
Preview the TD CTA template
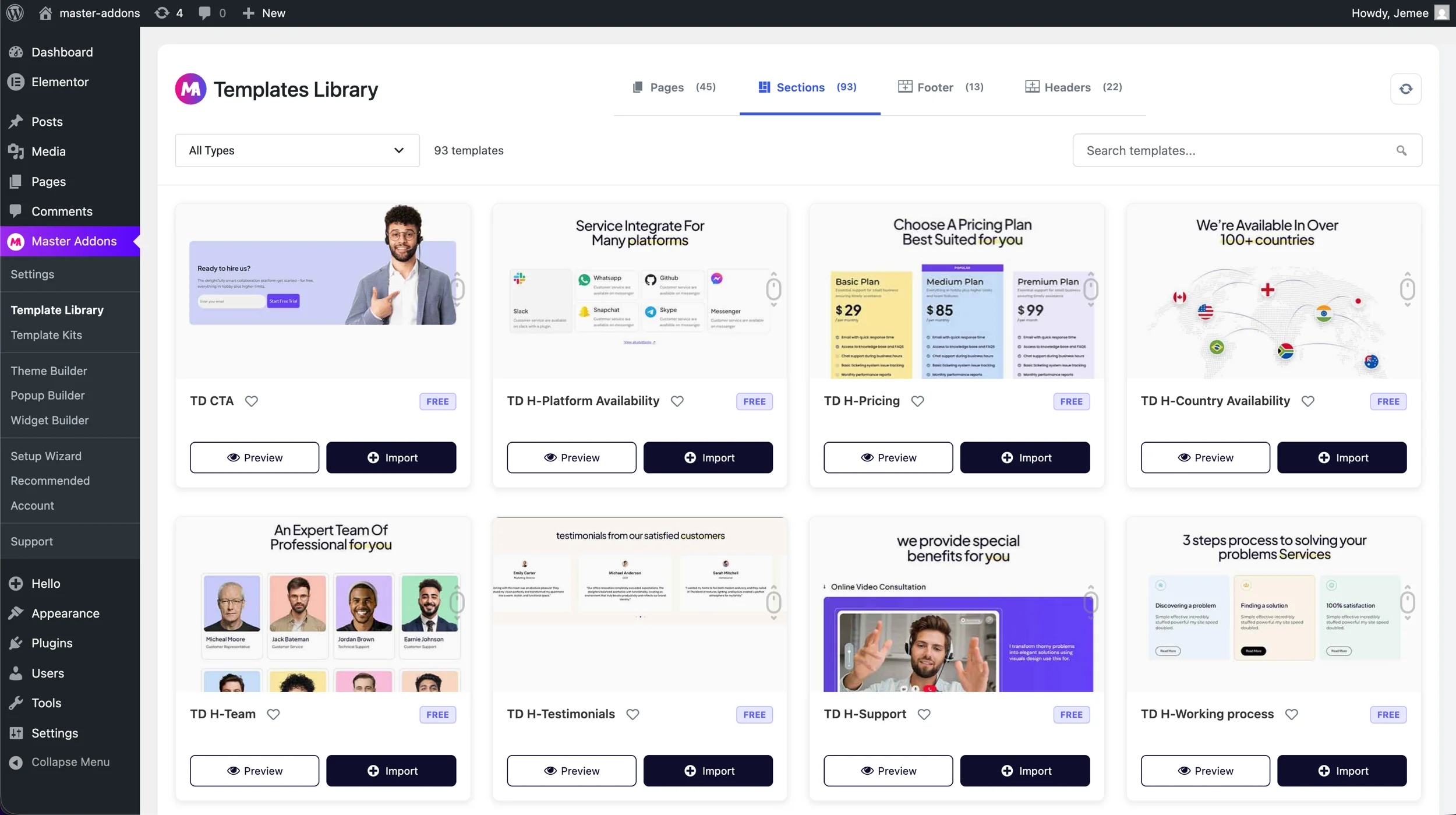click(255, 457)
